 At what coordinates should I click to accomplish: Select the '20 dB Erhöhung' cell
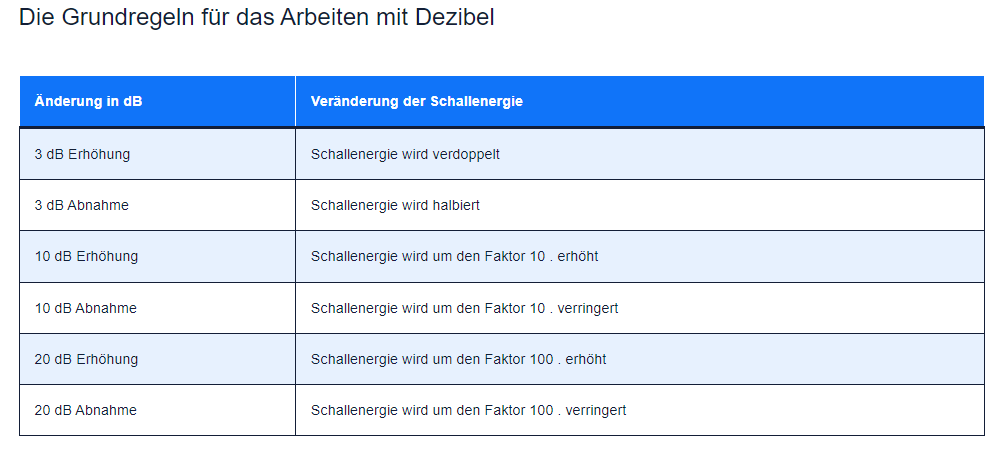tap(87, 359)
